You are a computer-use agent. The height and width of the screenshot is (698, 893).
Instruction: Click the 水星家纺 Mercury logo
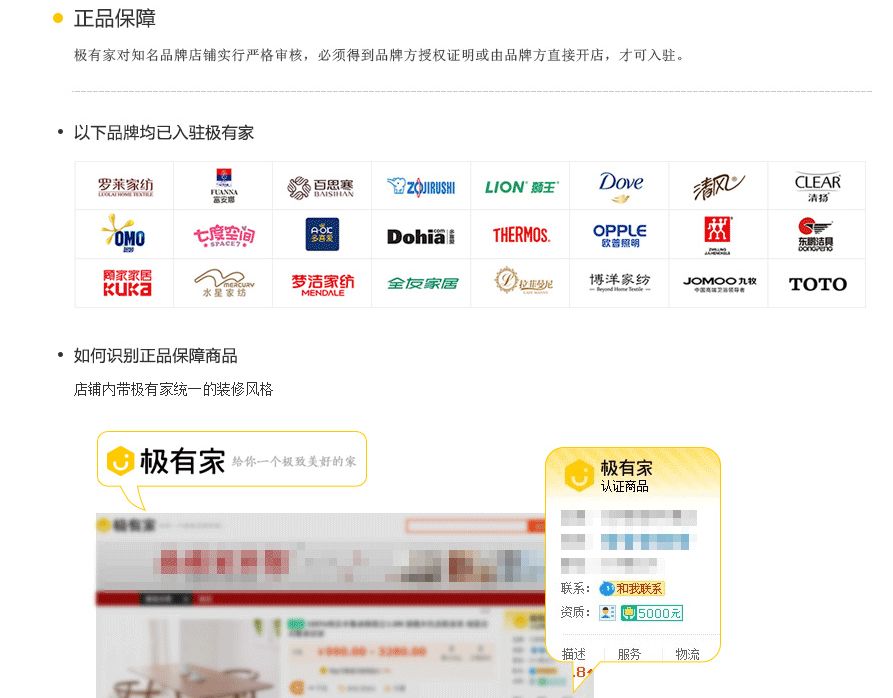coord(224,283)
